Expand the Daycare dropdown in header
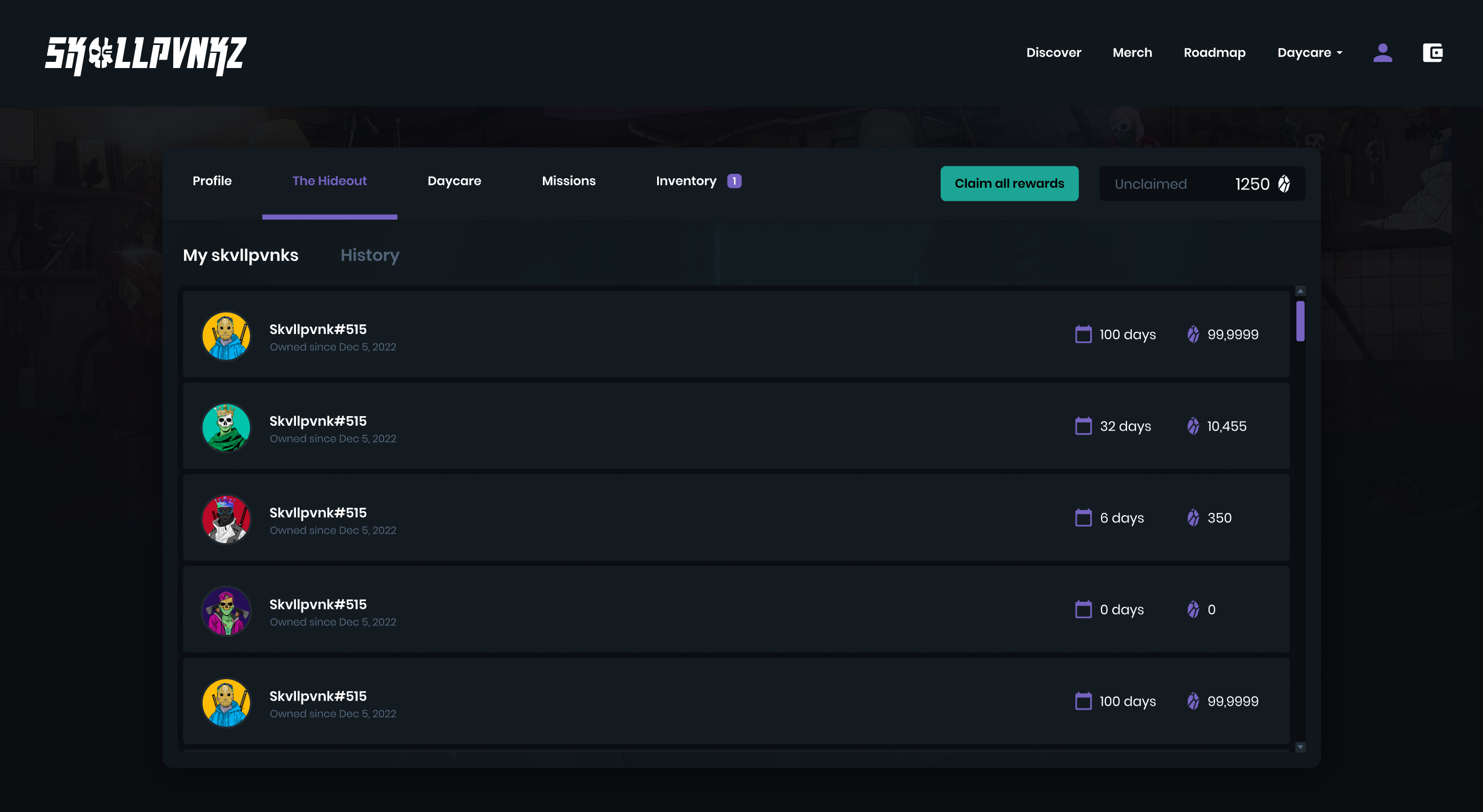The image size is (1483, 812). (1310, 52)
